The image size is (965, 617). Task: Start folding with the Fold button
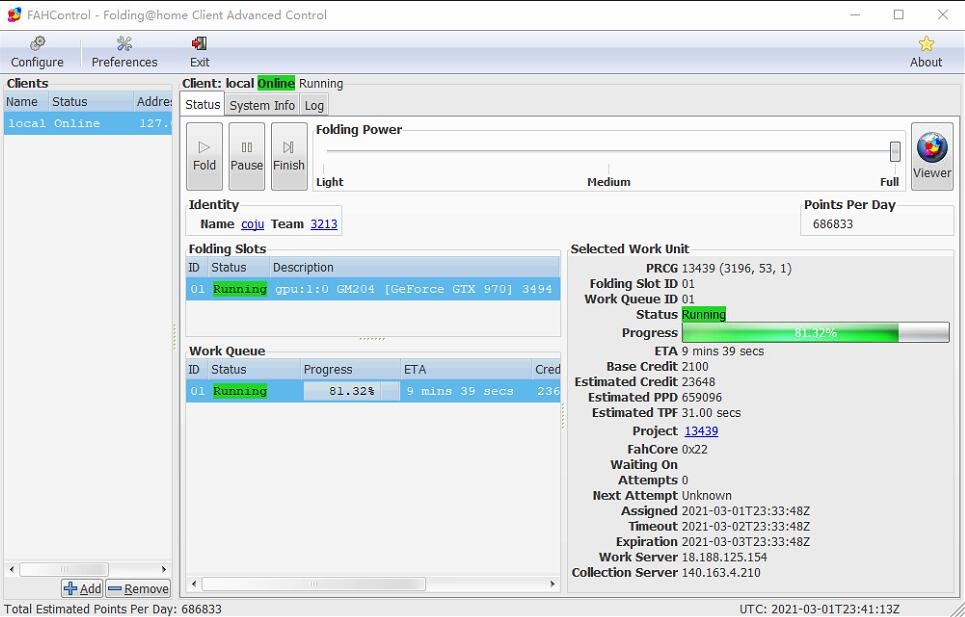(x=204, y=156)
